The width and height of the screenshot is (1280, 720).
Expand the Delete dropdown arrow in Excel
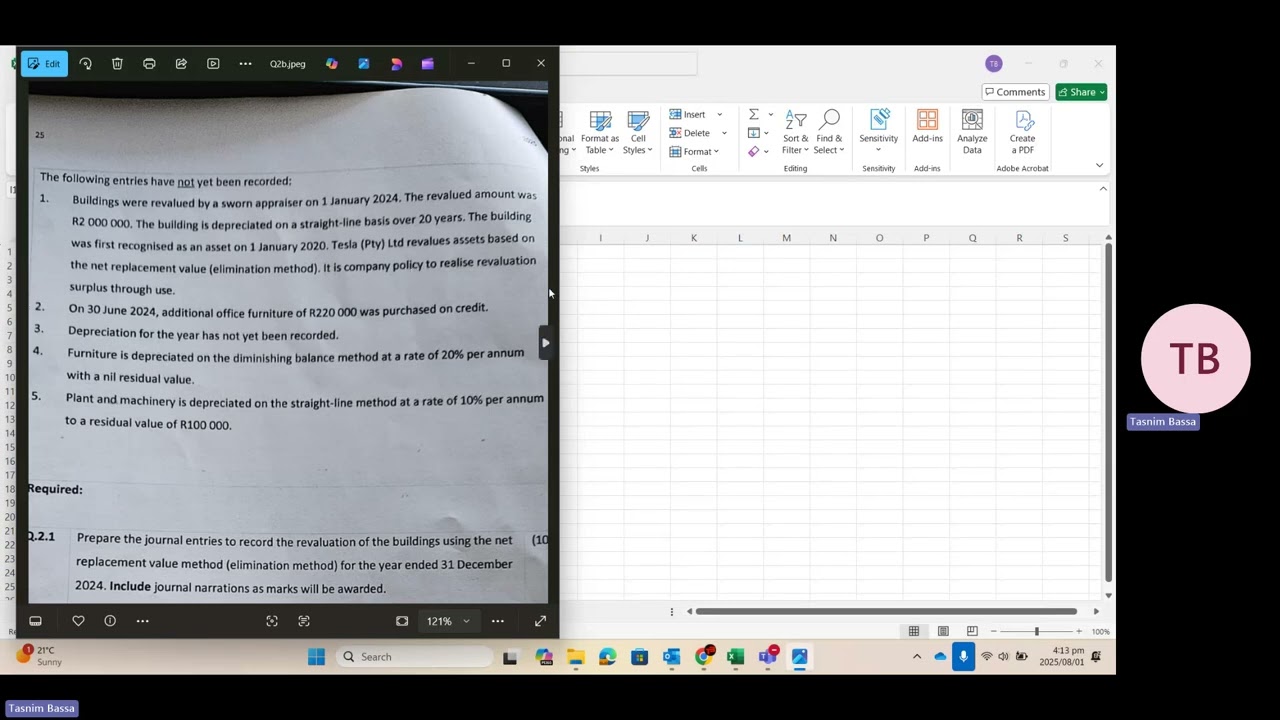(724, 133)
